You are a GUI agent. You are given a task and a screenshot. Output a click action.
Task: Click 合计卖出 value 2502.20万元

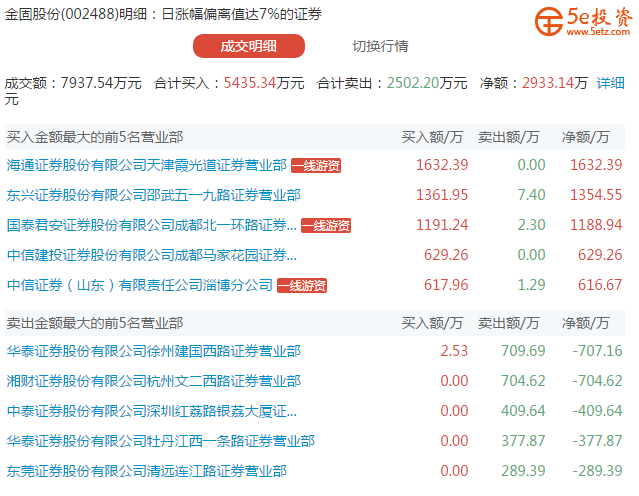(427, 83)
